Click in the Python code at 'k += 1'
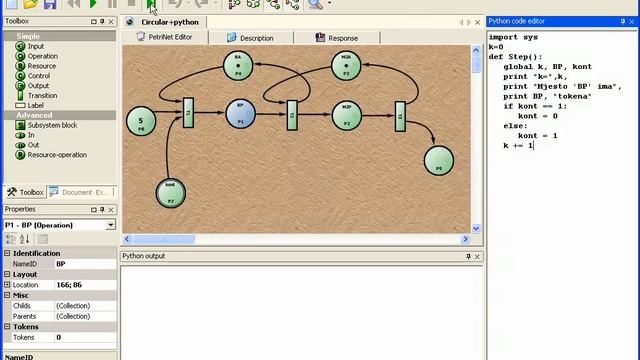This screenshot has height=360, width=640. (518, 145)
